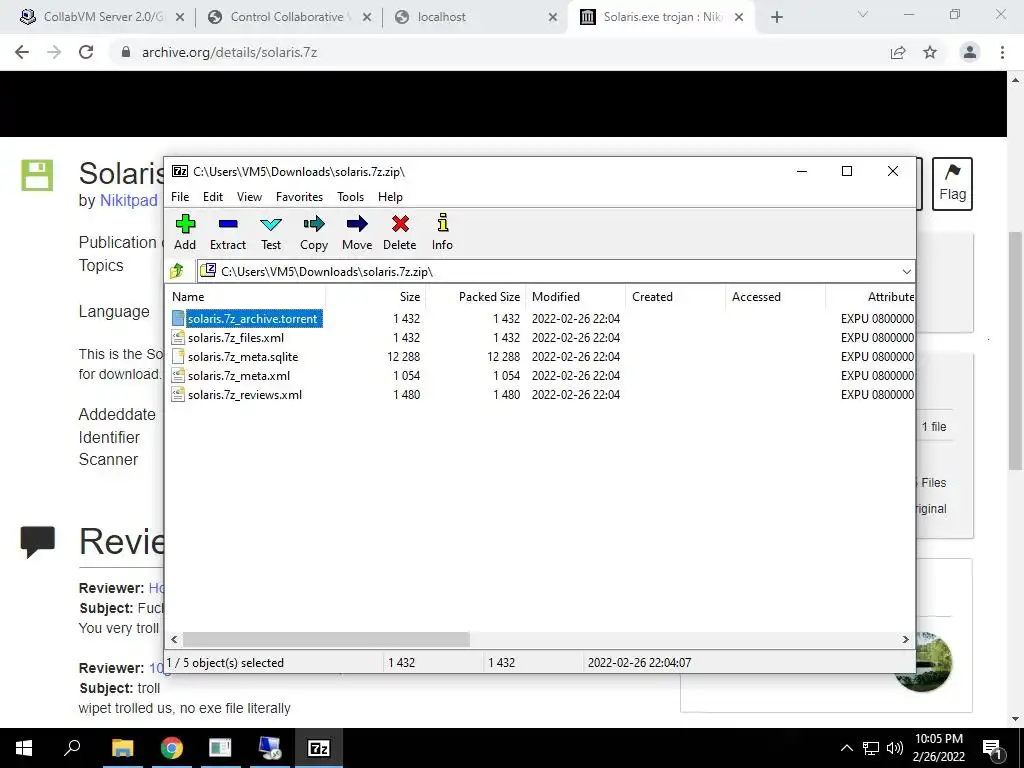This screenshot has height=768, width=1024.
Task: Click the Extract toolbar icon
Action: (227, 232)
